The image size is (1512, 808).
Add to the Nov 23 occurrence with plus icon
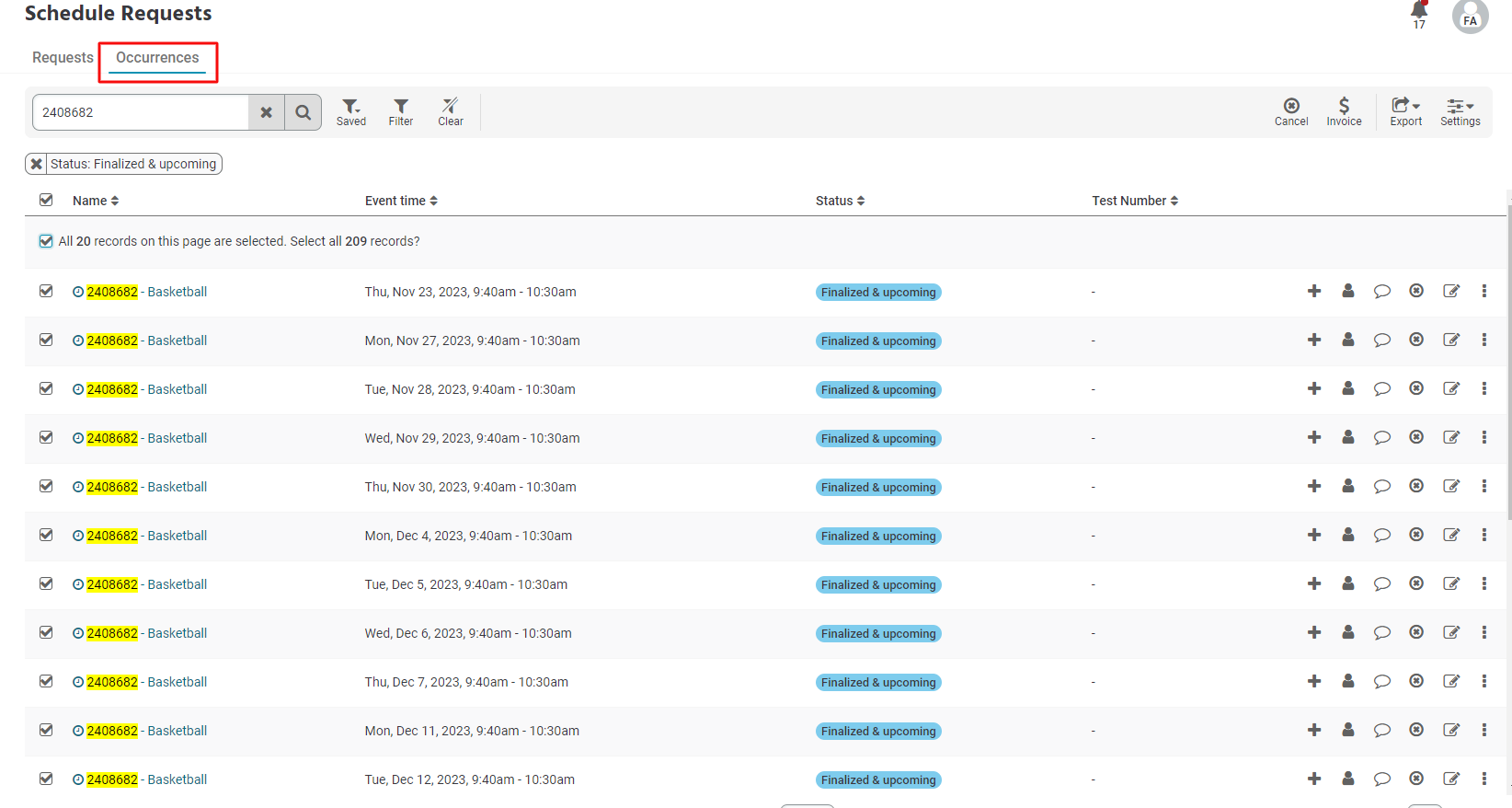pyautogui.click(x=1314, y=292)
